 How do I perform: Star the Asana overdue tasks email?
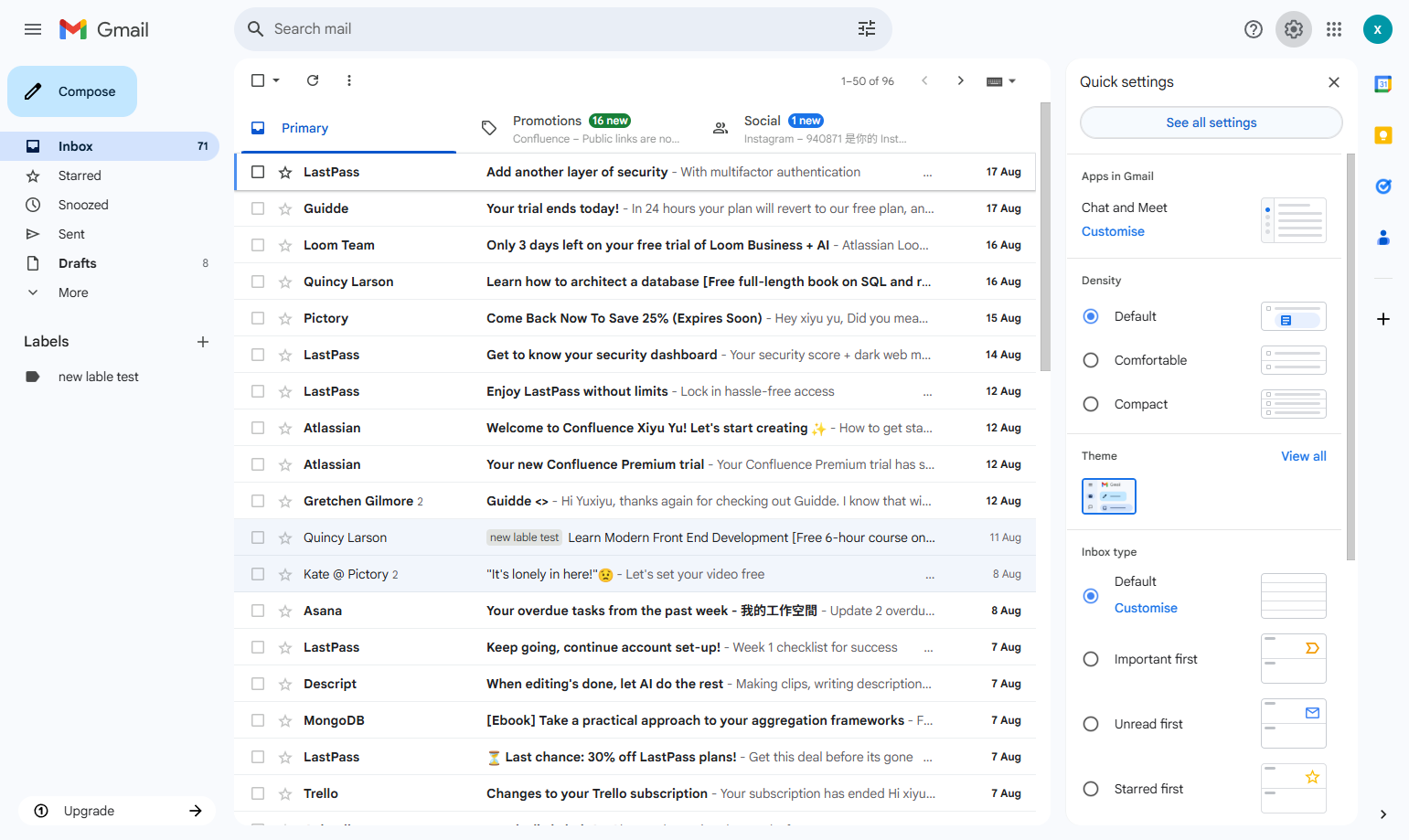285,611
